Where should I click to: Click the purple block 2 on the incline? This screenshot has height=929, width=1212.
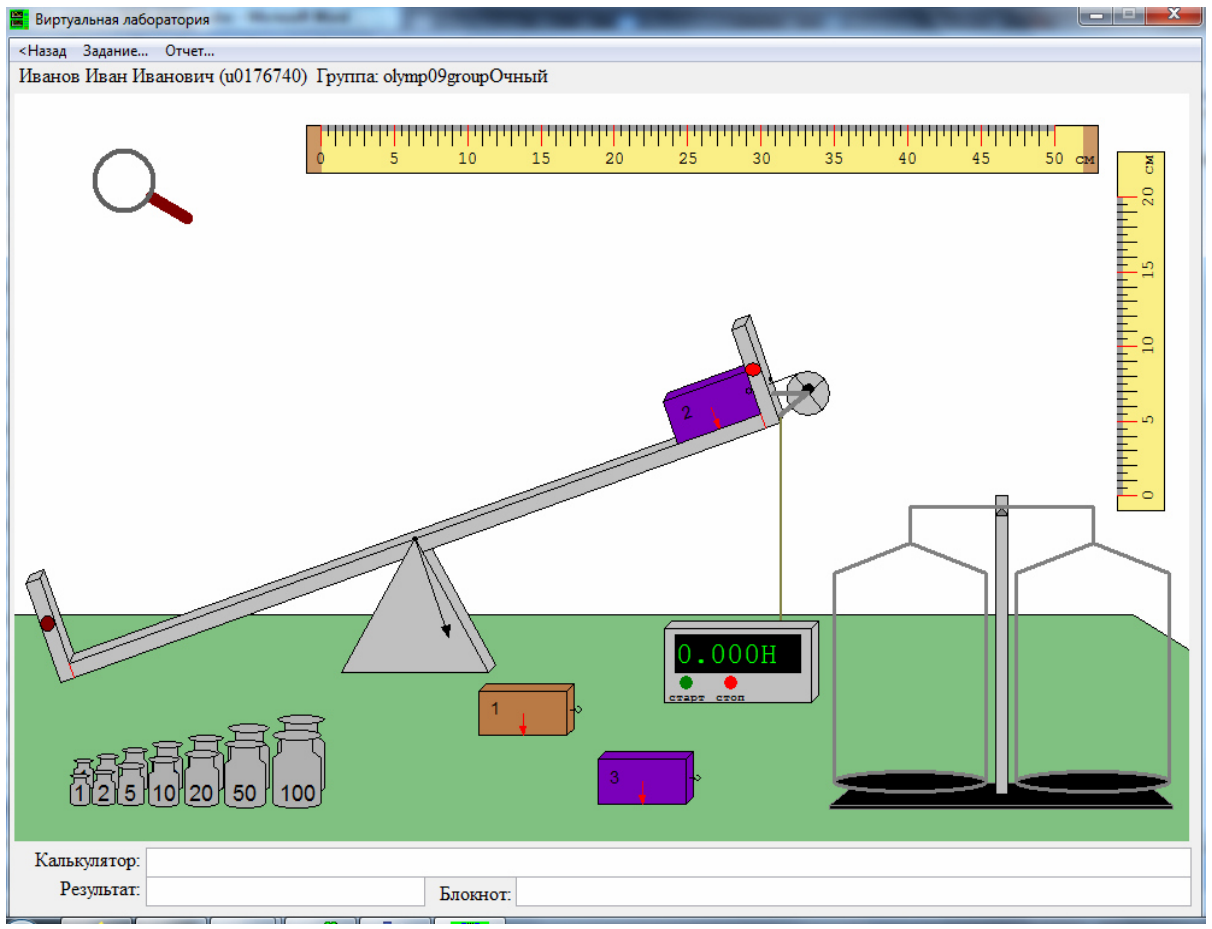711,403
